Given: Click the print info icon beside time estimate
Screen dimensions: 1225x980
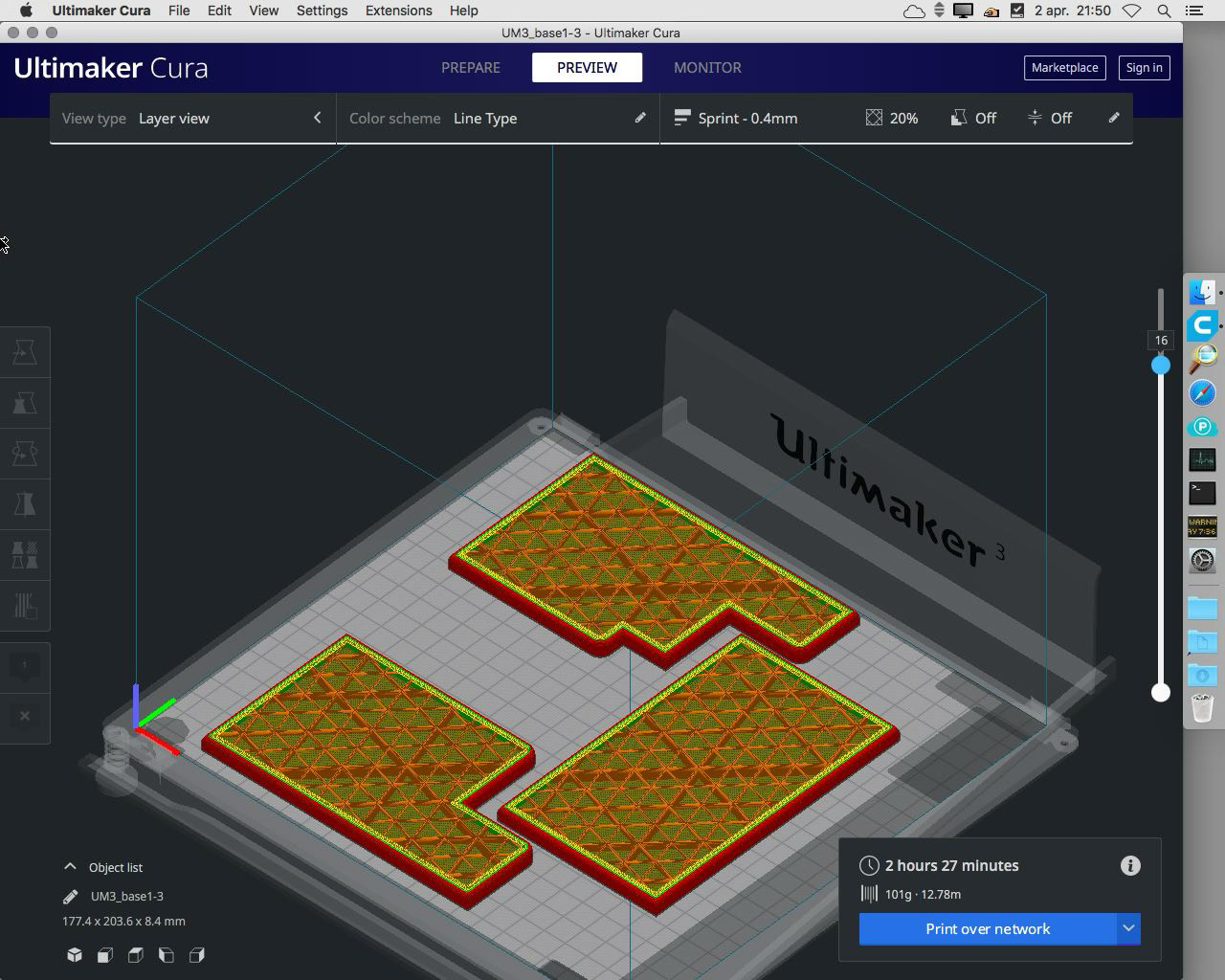Looking at the screenshot, I should (1130, 865).
